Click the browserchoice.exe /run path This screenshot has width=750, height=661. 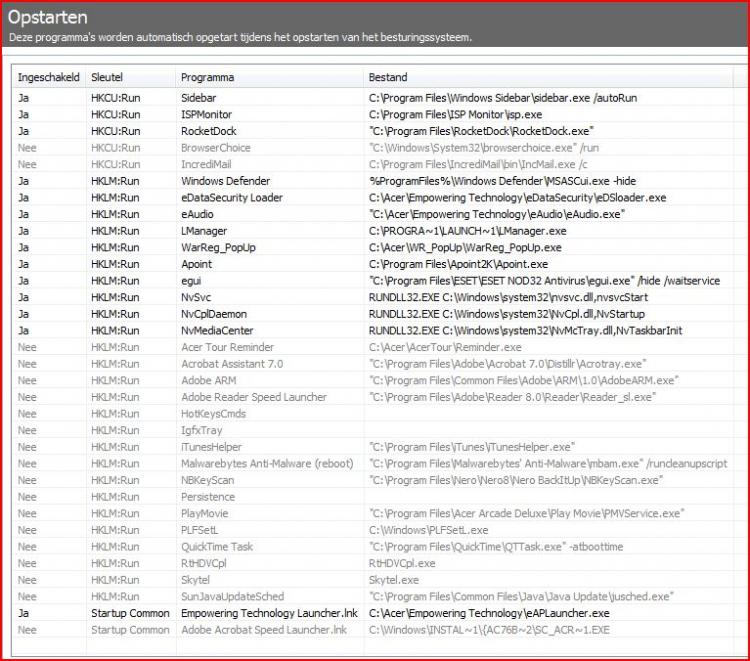pyautogui.click(x=484, y=148)
